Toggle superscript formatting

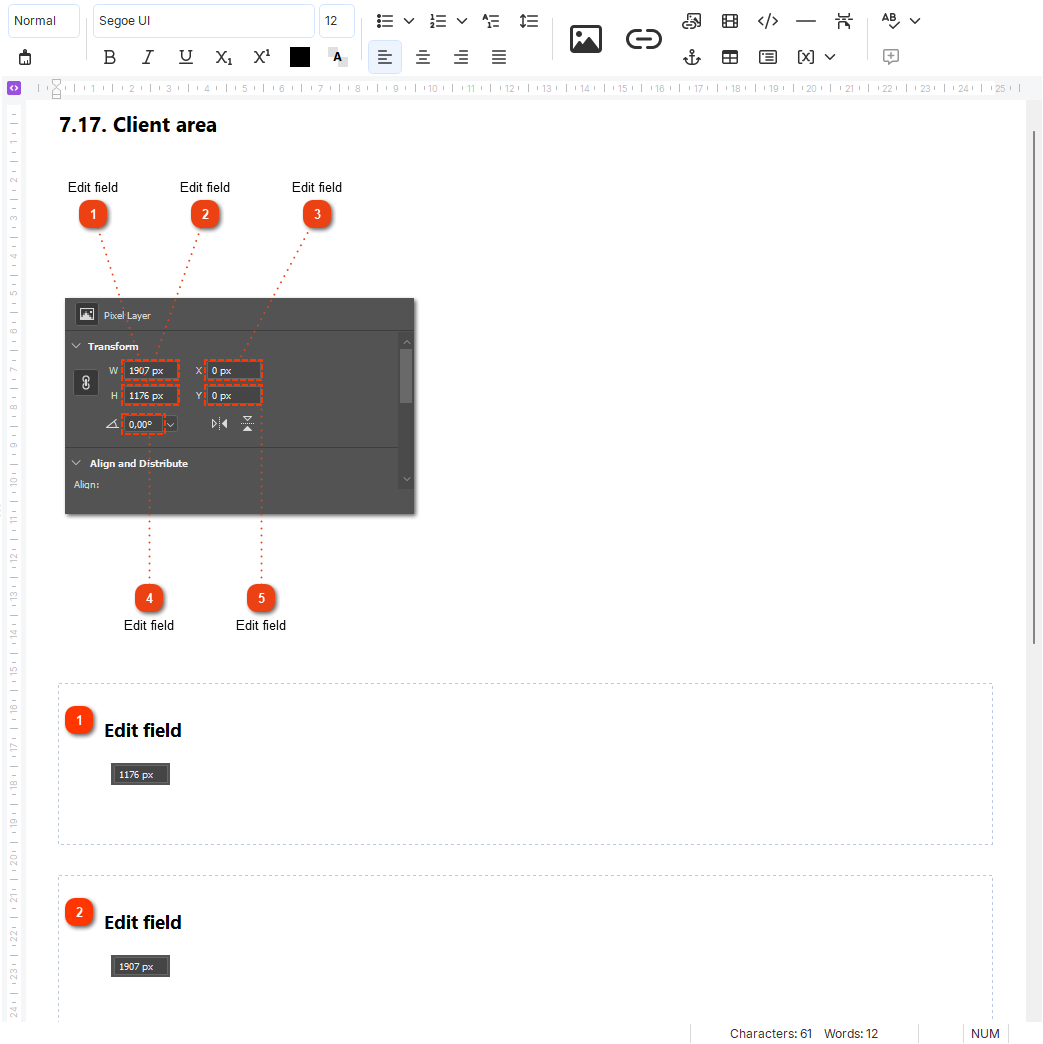tap(262, 57)
